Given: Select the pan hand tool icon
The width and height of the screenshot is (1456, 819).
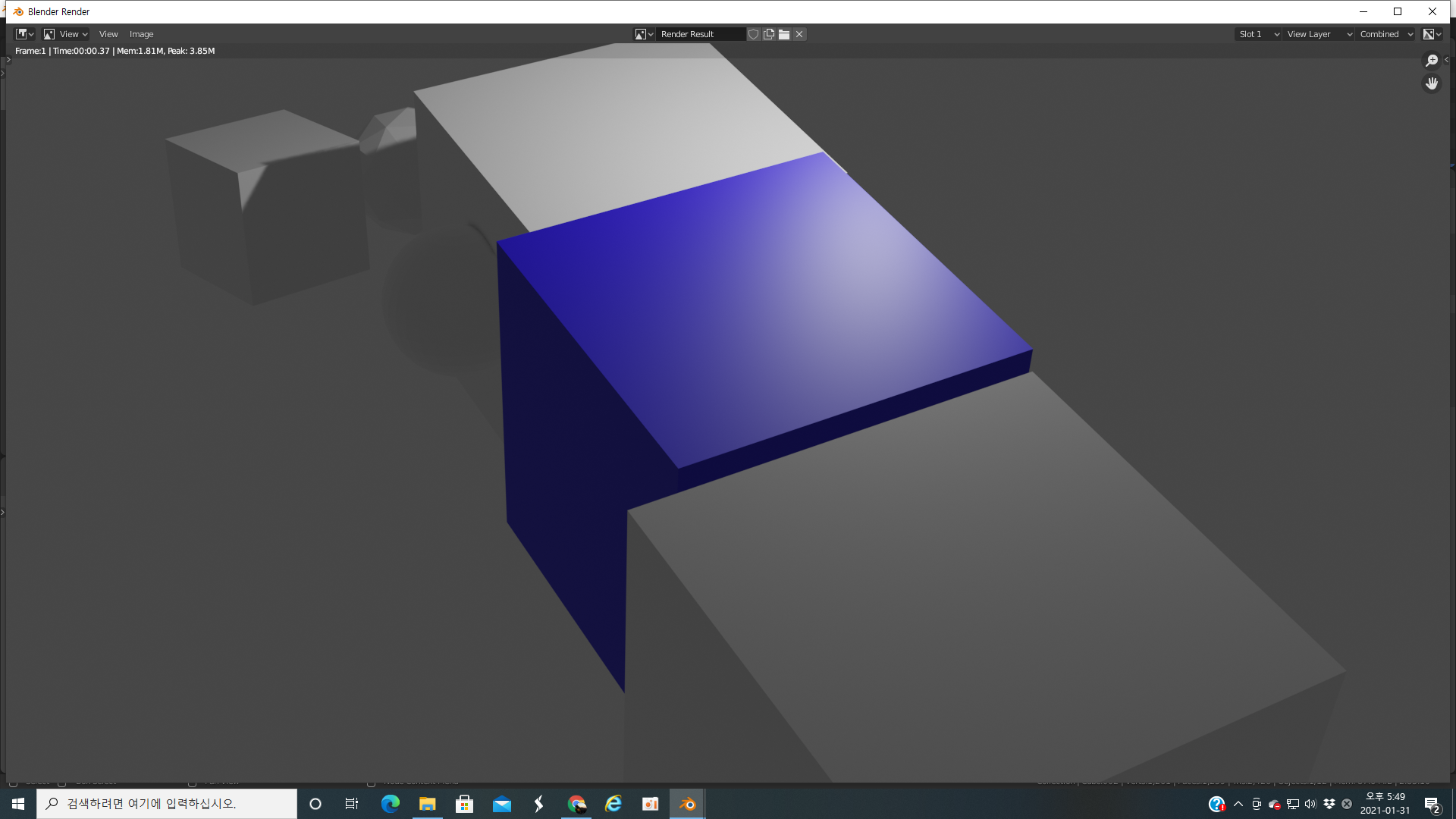Looking at the screenshot, I should pyautogui.click(x=1431, y=83).
